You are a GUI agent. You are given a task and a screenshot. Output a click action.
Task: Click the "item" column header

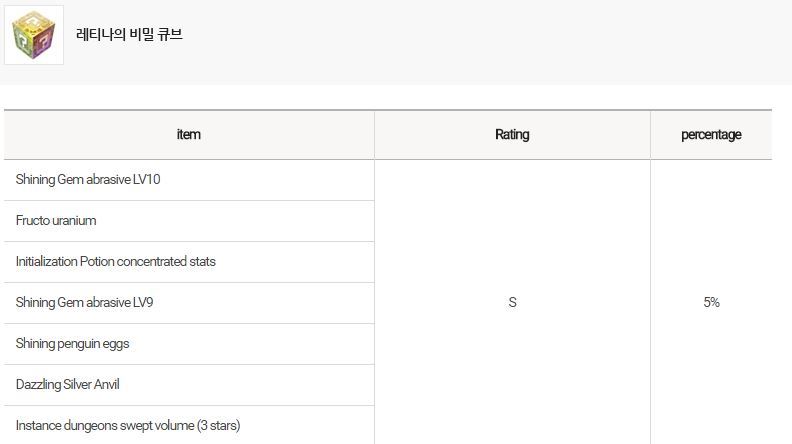[188, 135]
